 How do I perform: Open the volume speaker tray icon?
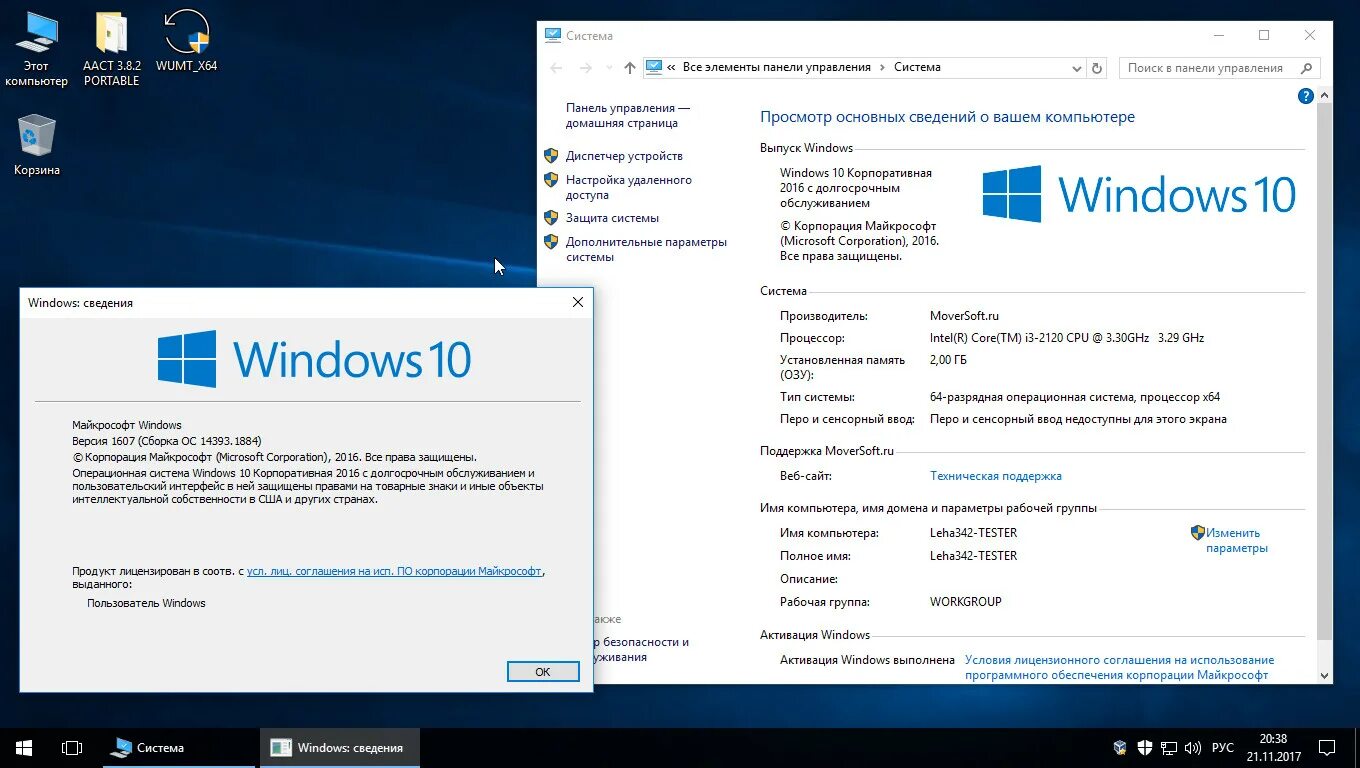1193,747
